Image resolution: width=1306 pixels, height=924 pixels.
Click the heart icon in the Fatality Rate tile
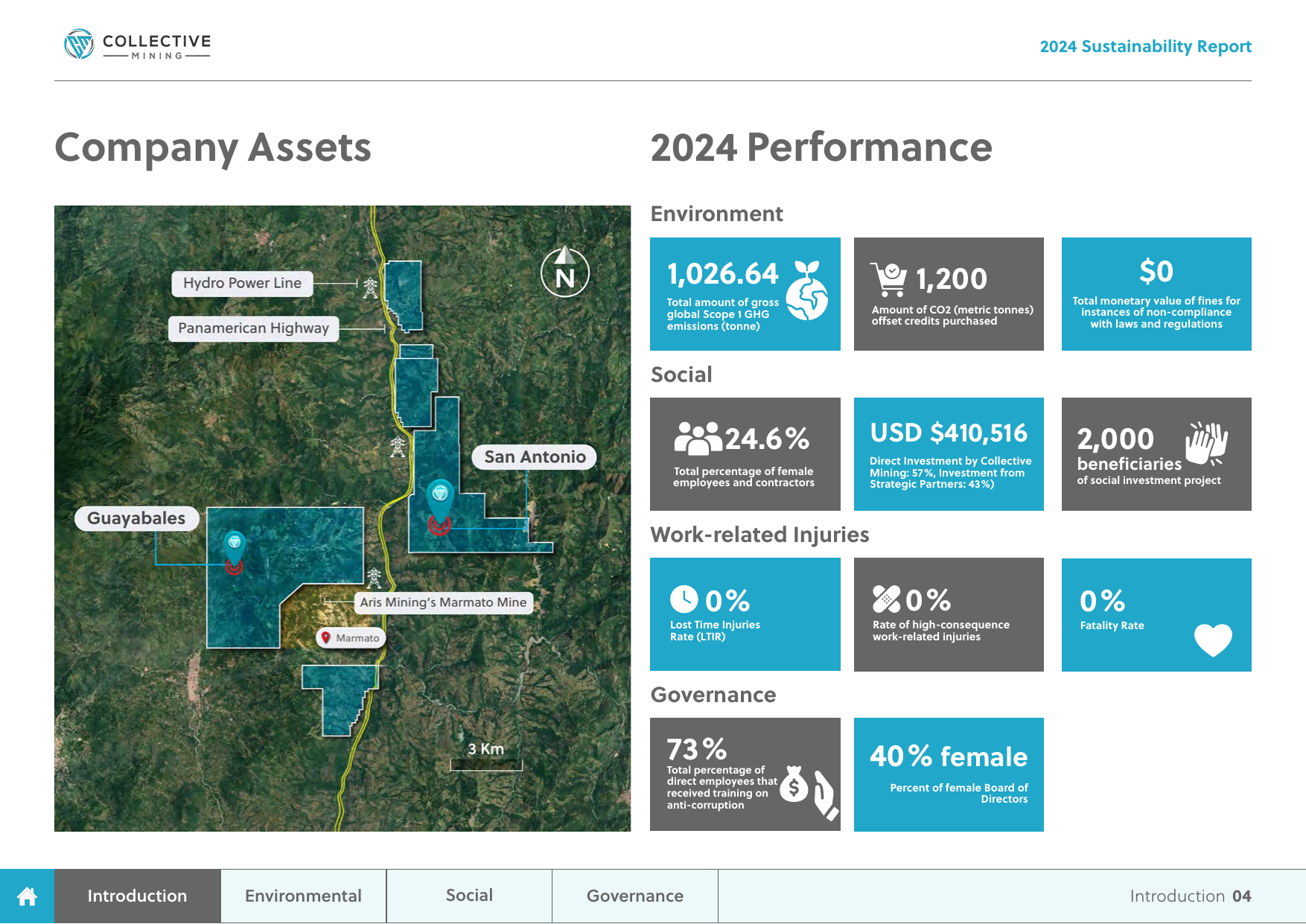(x=1213, y=640)
